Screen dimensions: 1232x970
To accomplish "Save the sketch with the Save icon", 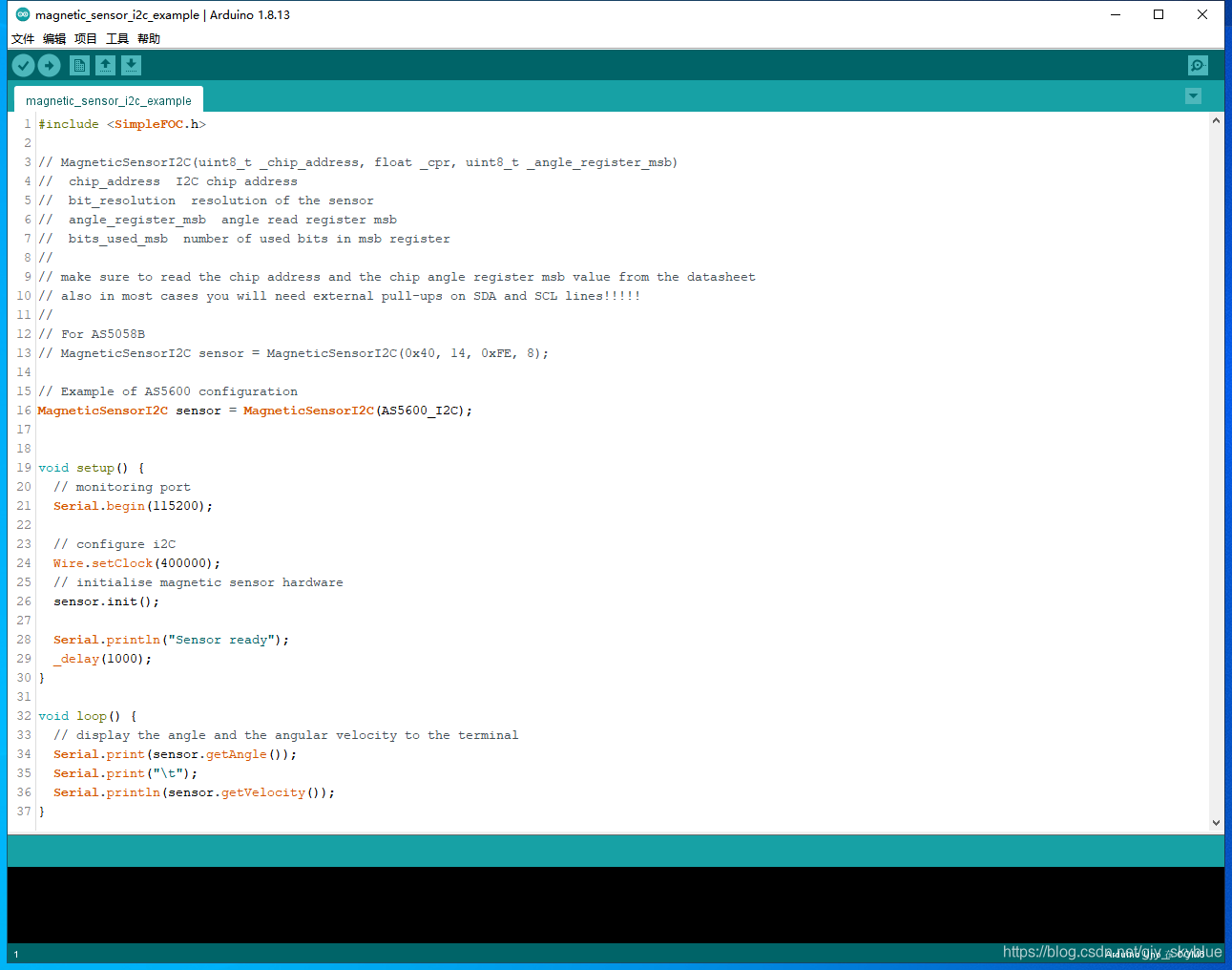I will pyautogui.click(x=132, y=65).
